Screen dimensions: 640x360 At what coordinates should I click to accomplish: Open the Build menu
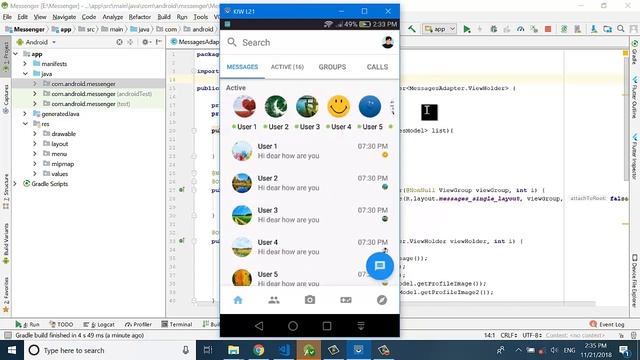(164, 17)
